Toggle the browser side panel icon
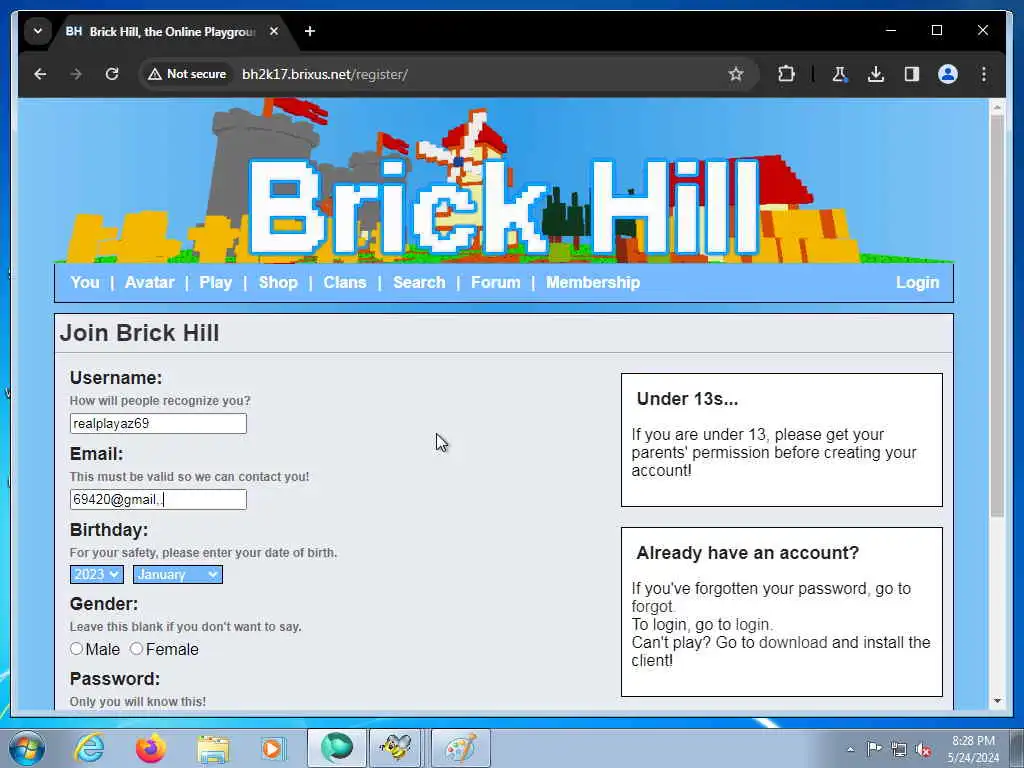This screenshot has width=1024, height=768. [x=912, y=74]
